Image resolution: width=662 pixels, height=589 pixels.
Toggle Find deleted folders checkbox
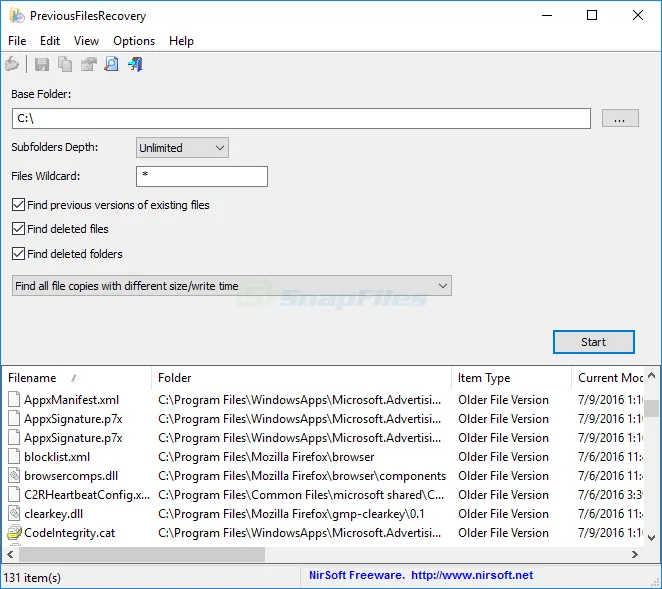18,254
